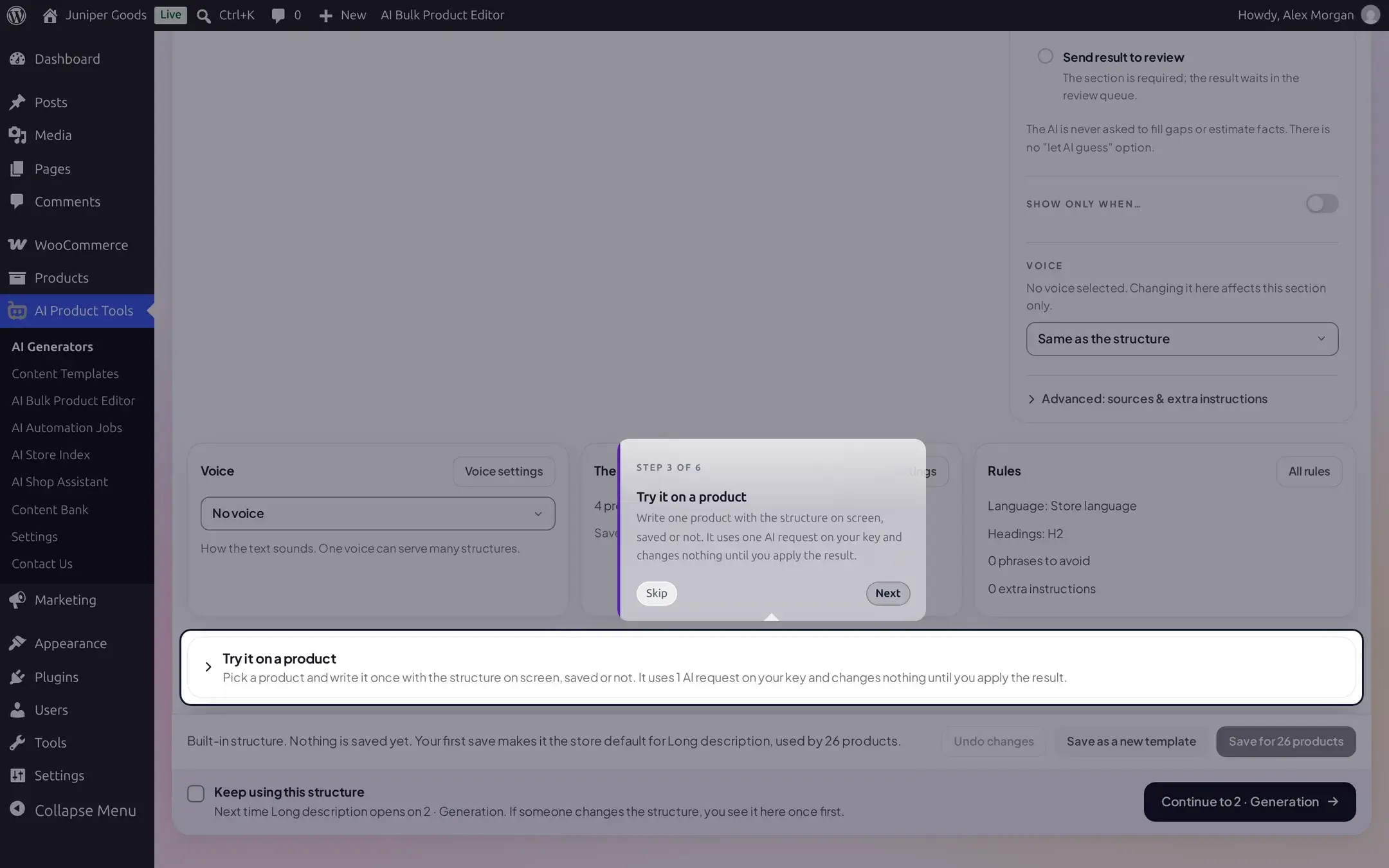Open comments bubble icon in admin bar

(x=278, y=15)
